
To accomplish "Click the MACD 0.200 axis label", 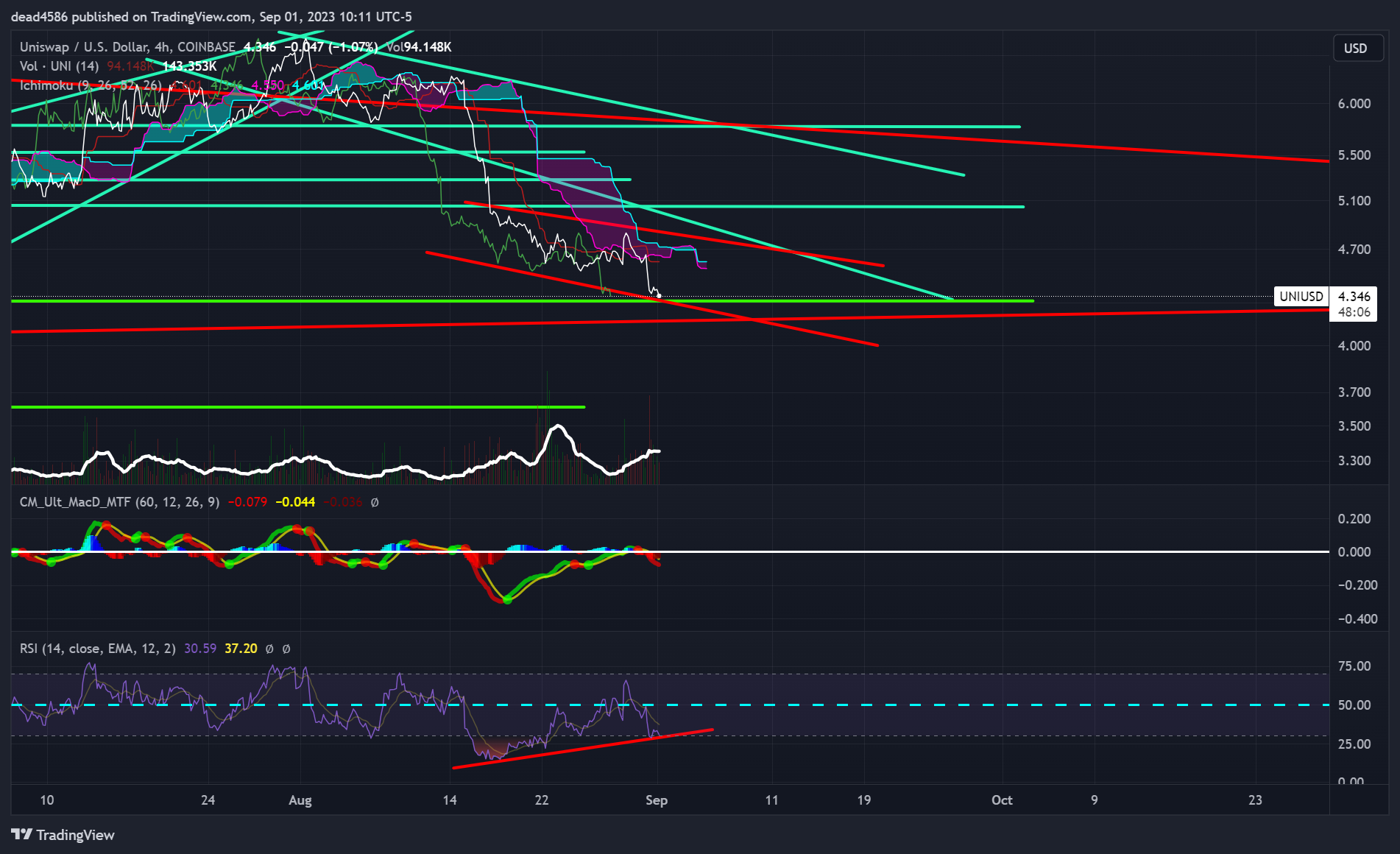I will pyautogui.click(x=1354, y=519).
